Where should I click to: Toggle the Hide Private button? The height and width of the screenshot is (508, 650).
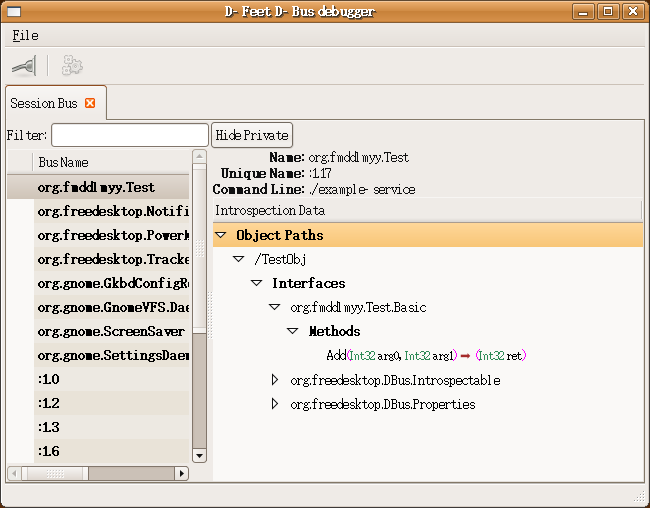coord(252,135)
